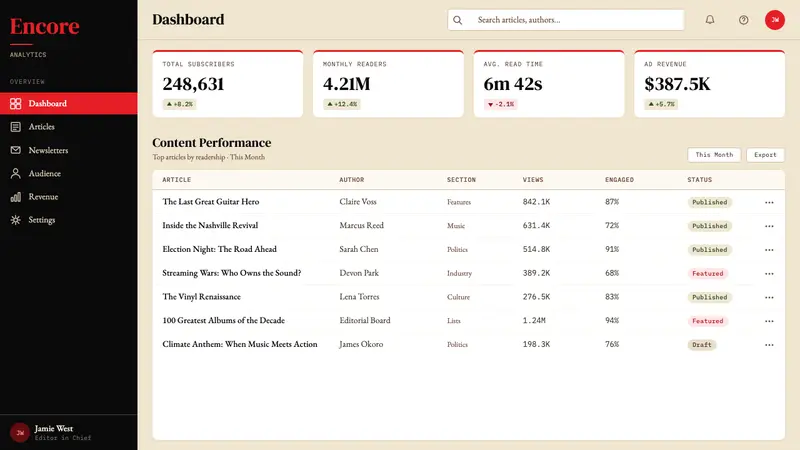Click author Editorial Board
This screenshot has height=450, width=800.
[365, 320]
